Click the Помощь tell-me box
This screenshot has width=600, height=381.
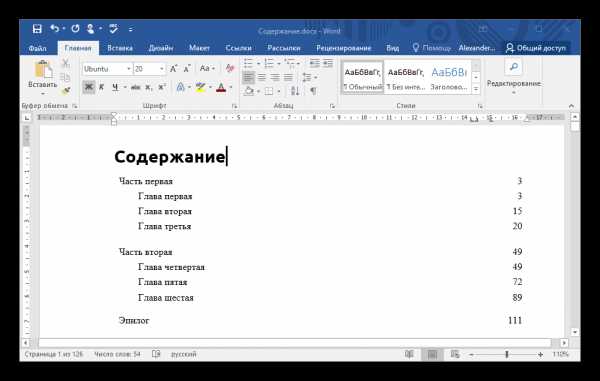(x=432, y=48)
